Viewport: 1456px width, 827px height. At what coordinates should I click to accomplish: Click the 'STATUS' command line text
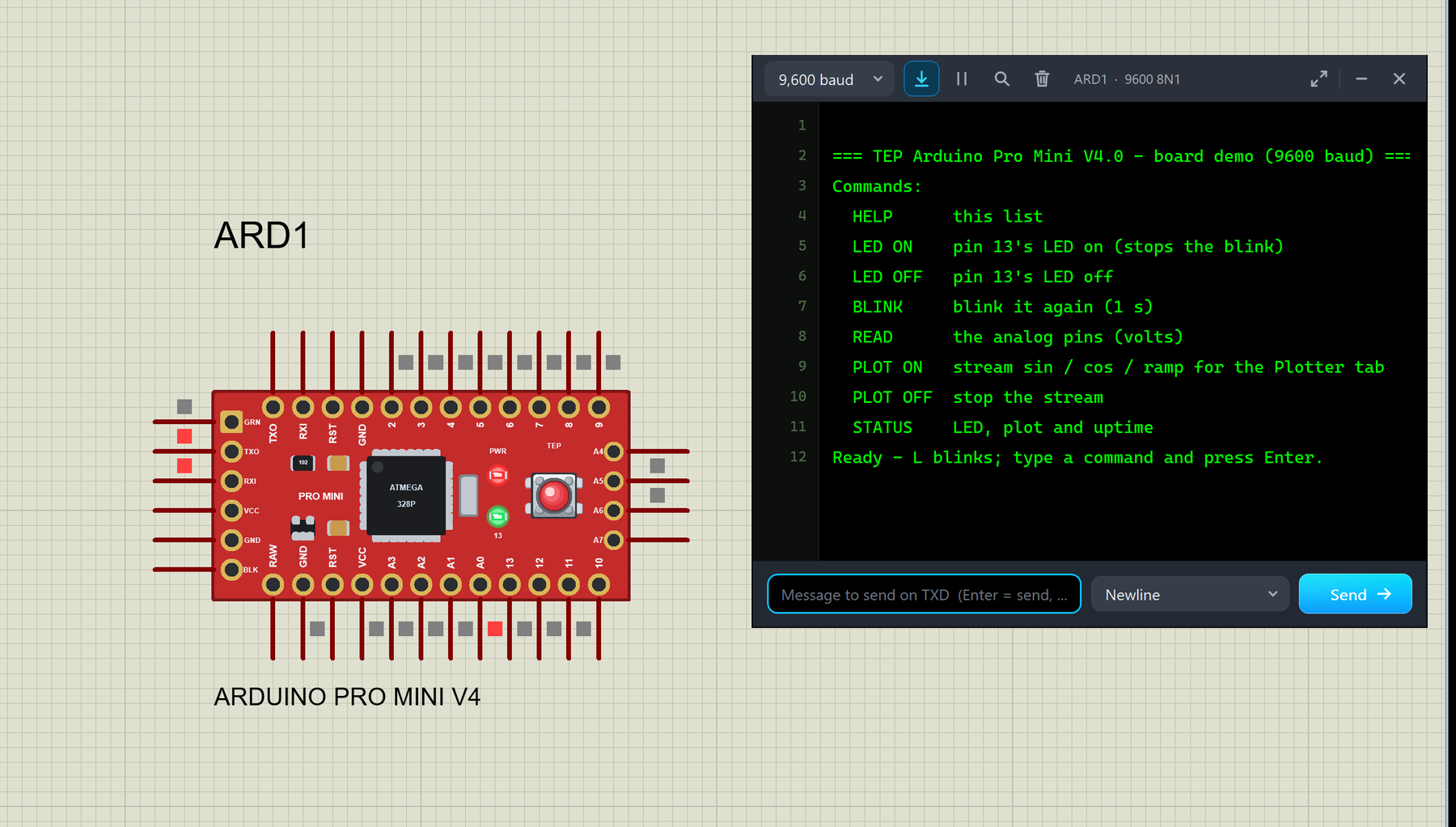coord(1003,427)
